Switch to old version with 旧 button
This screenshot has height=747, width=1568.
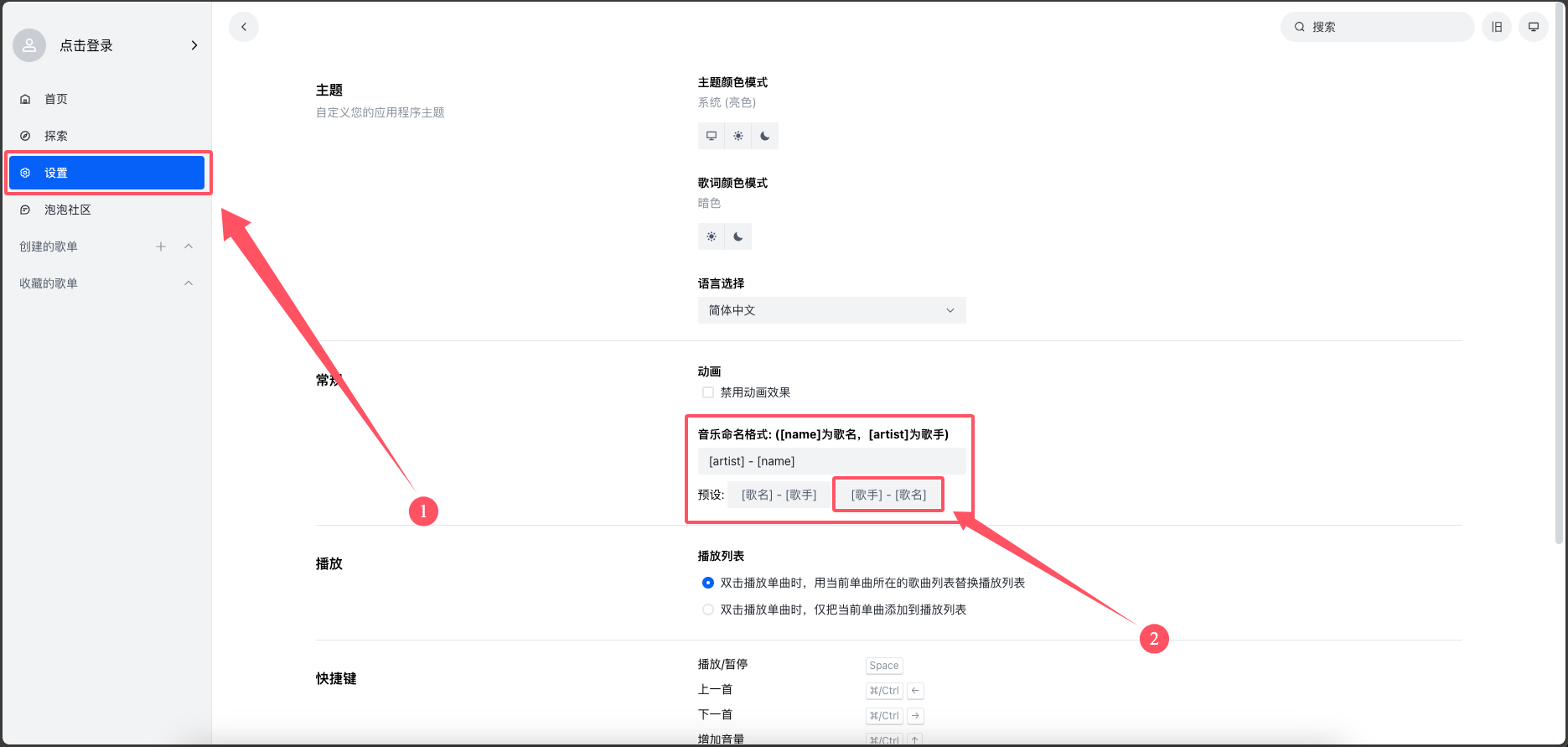coord(1497,27)
